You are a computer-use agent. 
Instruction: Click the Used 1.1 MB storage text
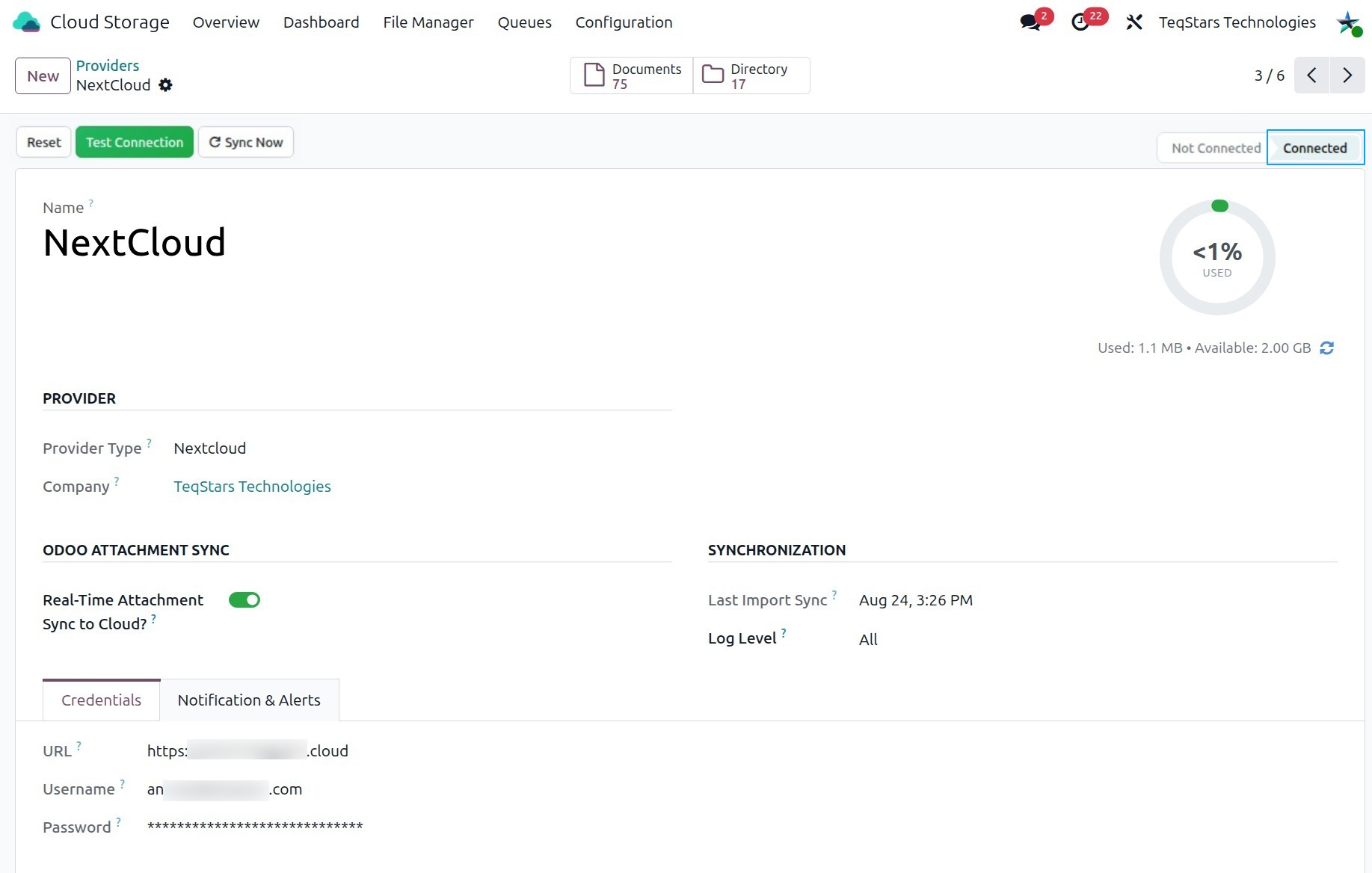coord(1139,348)
